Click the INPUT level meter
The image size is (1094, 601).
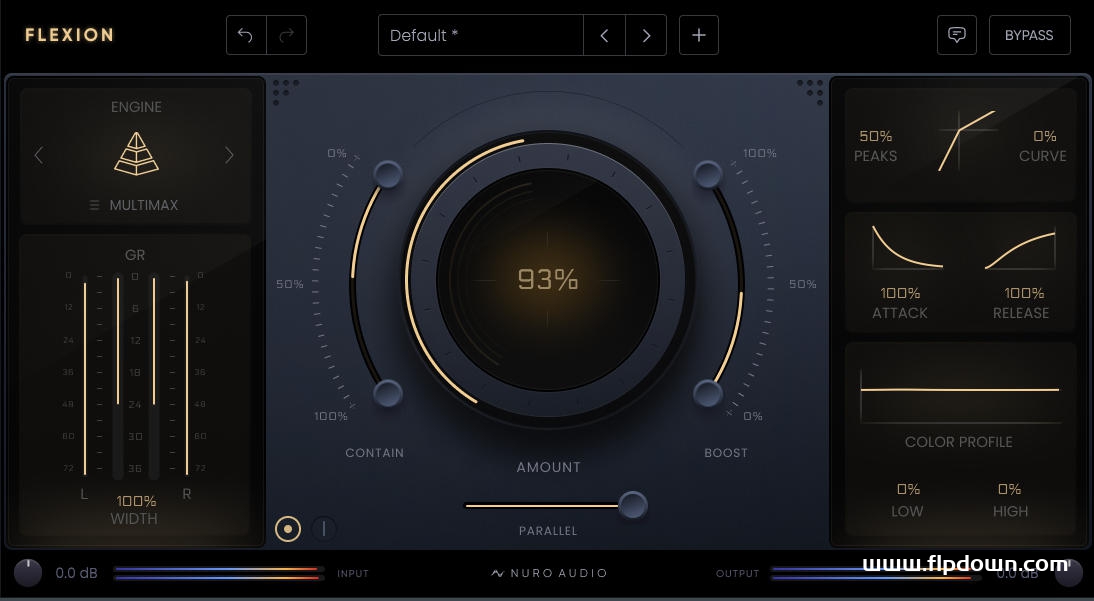[218, 573]
